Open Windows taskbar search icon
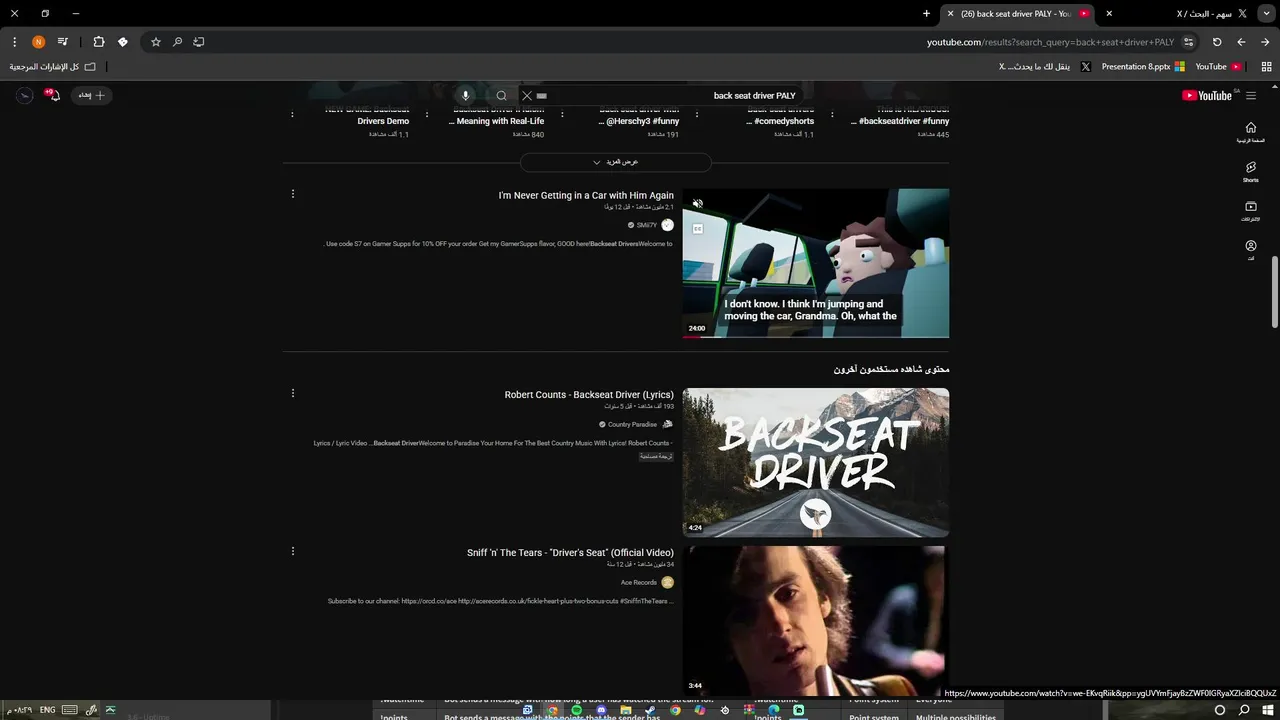Image resolution: width=1280 pixels, height=720 pixels. (x=1244, y=710)
